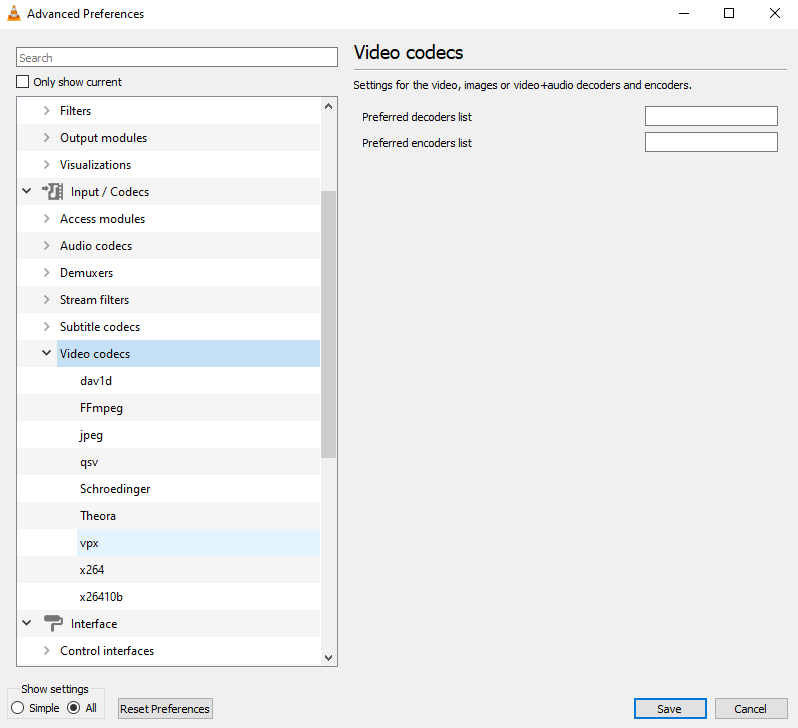Expand the Demuxers node
Screen dimensions: 798x728
[x=47, y=272]
